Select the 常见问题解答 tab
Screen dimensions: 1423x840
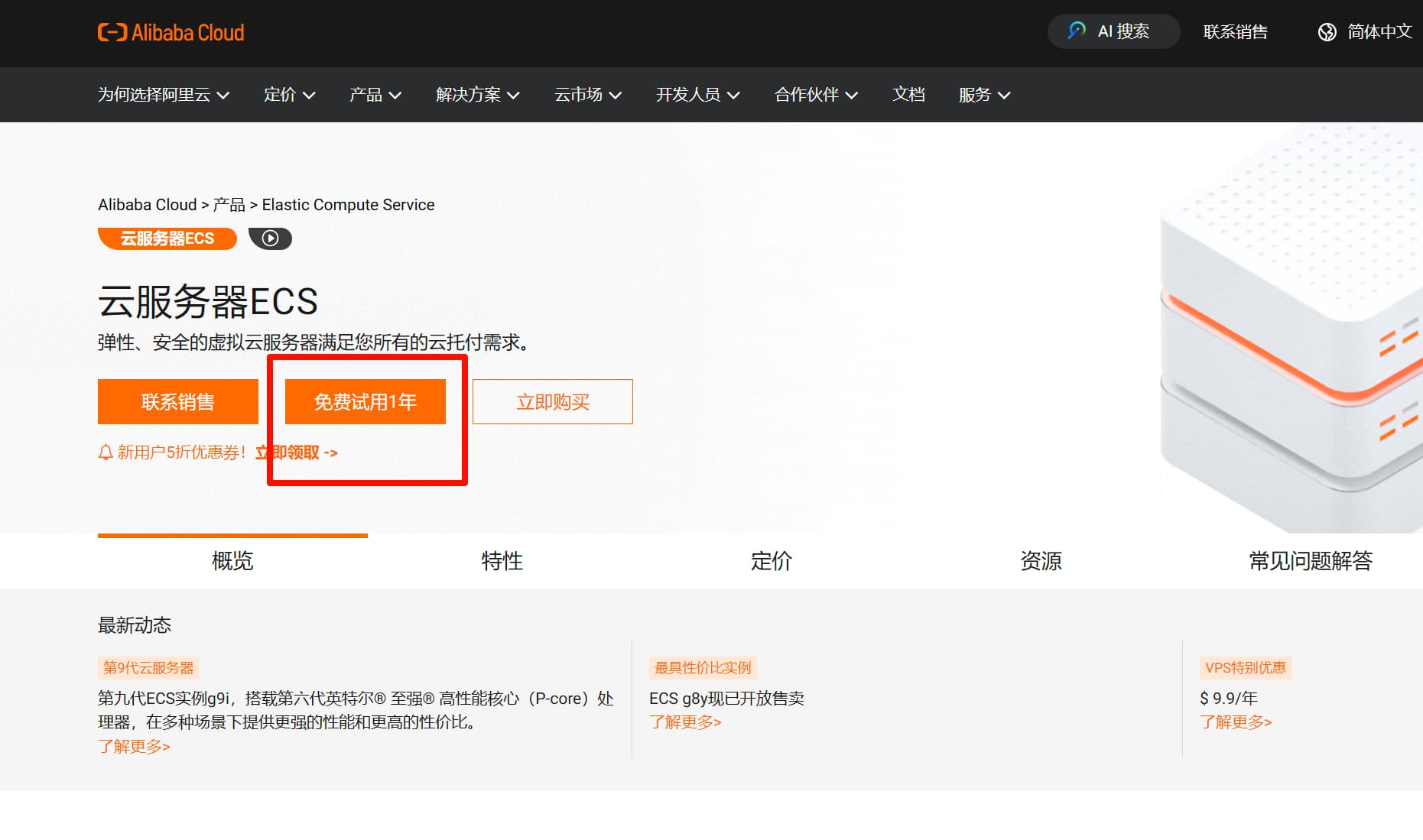pyautogui.click(x=1310, y=561)
